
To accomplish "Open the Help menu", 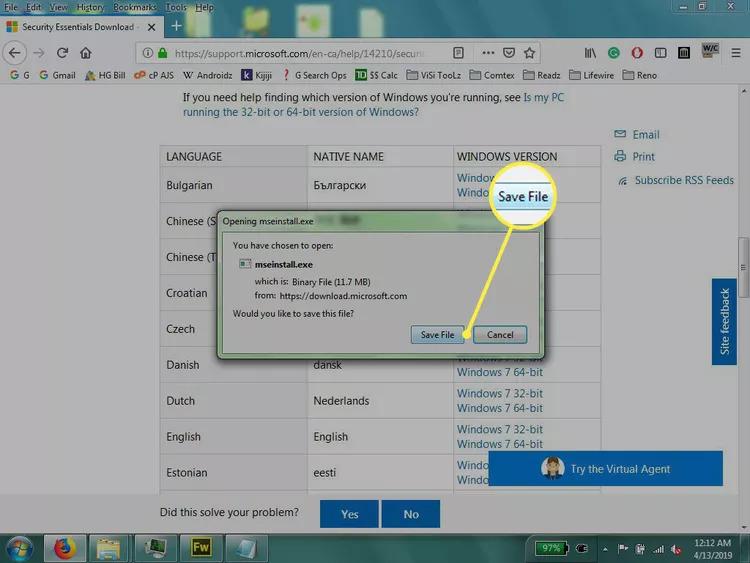I will [x=205, y=7].
